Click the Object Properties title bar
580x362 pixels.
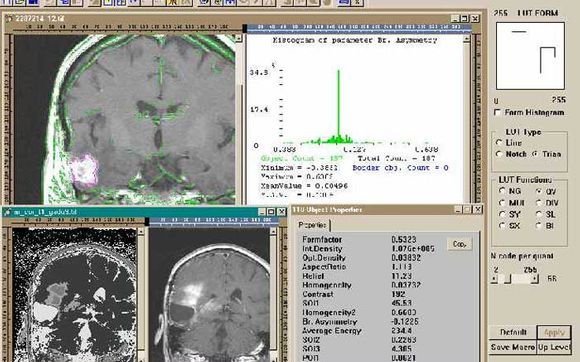click(x=387, y=210)
